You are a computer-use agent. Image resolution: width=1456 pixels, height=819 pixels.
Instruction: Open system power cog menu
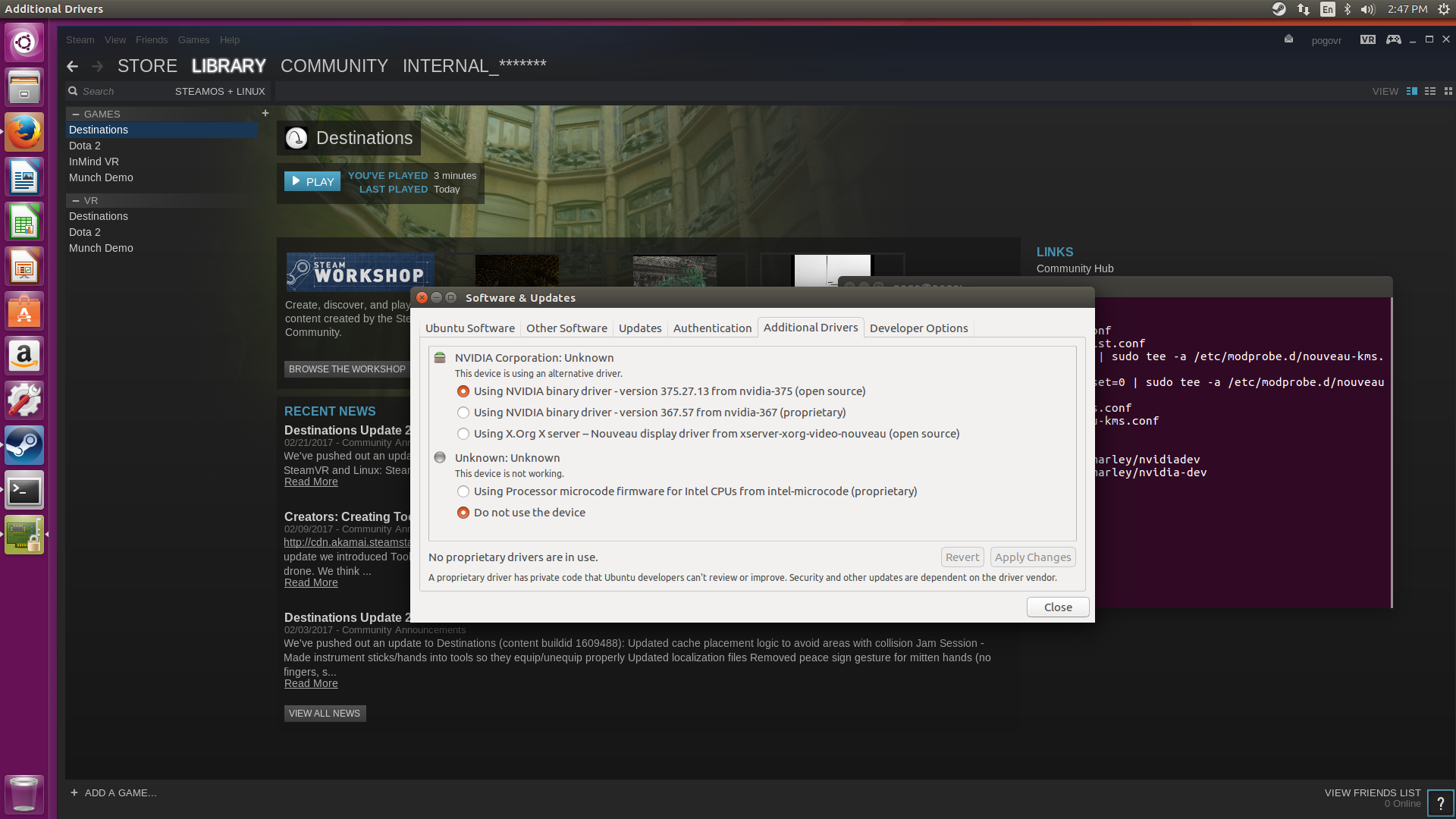tap(1444, 9)
